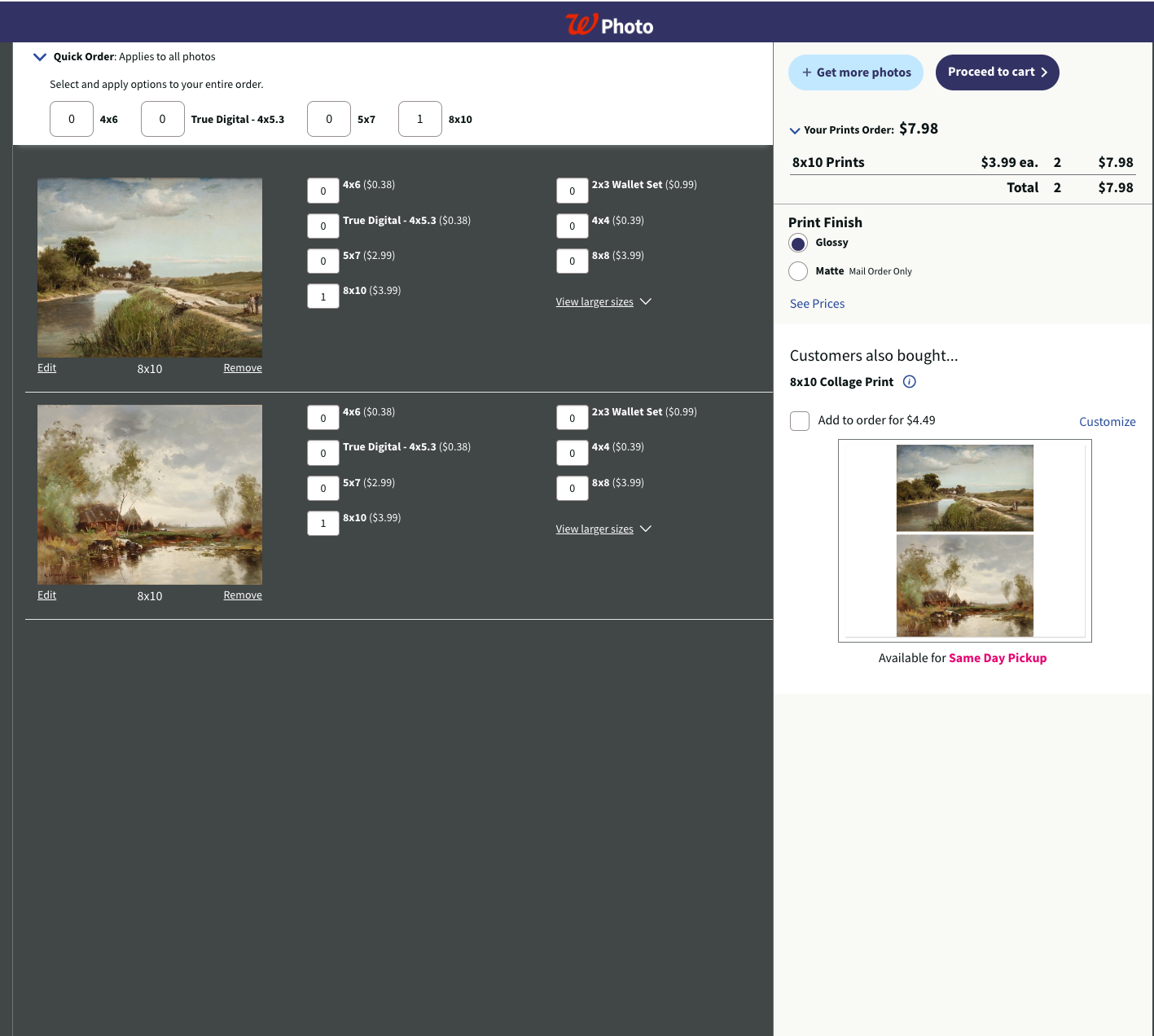Click the 8x10 Collage Print info icon
This screenshot has width=1154, height=1036.
[910, 382]
